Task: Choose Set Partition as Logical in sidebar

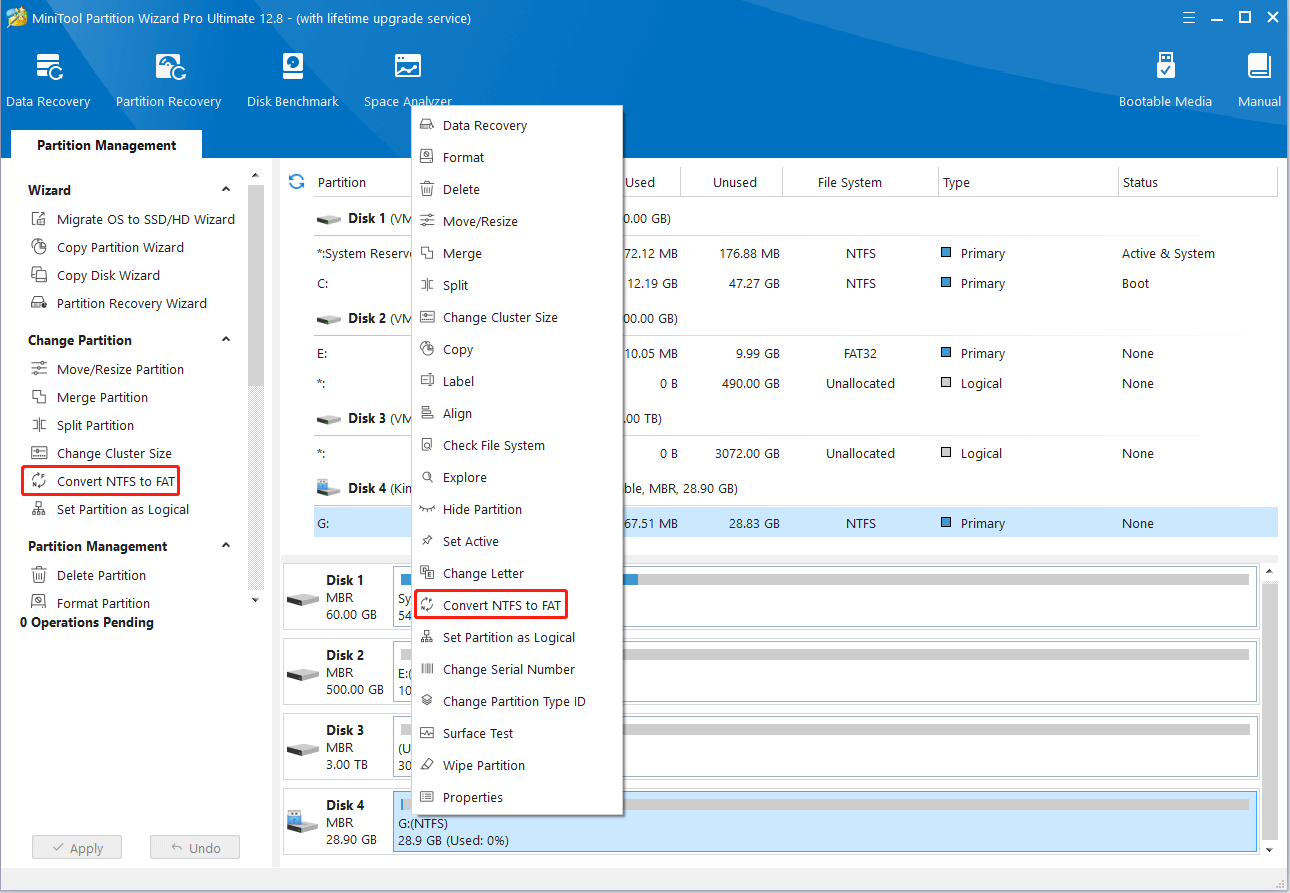Action: tap(110, 509)
